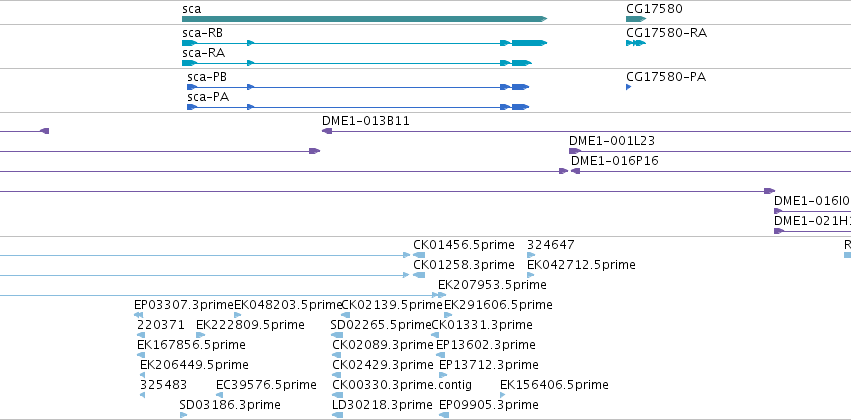The height and width of the screenshot is (420, 851).
Task: Select the CG17580-PA protein feature
Action: pyautogui.click(x=628, y=87)
